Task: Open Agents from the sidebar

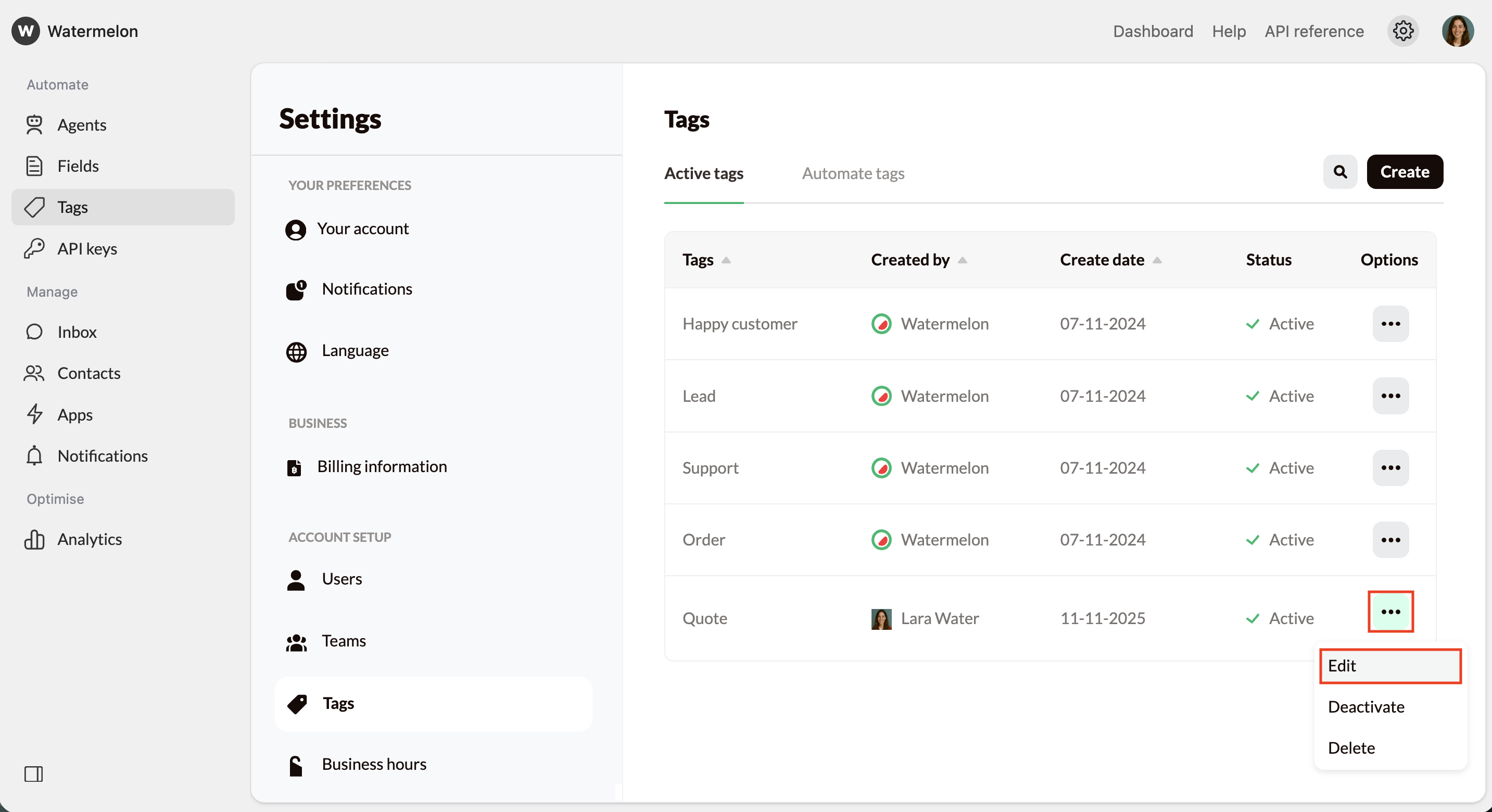Action: [x=81, y=124]
